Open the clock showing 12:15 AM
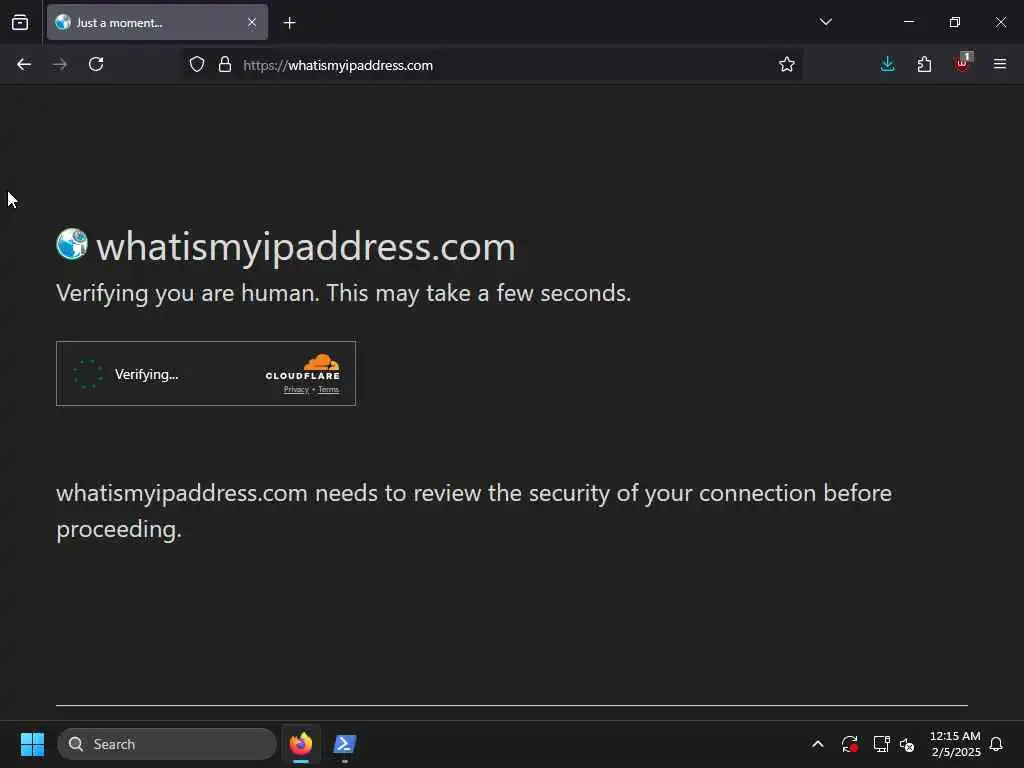1024x768 pixels. click(x=955, y=744)
